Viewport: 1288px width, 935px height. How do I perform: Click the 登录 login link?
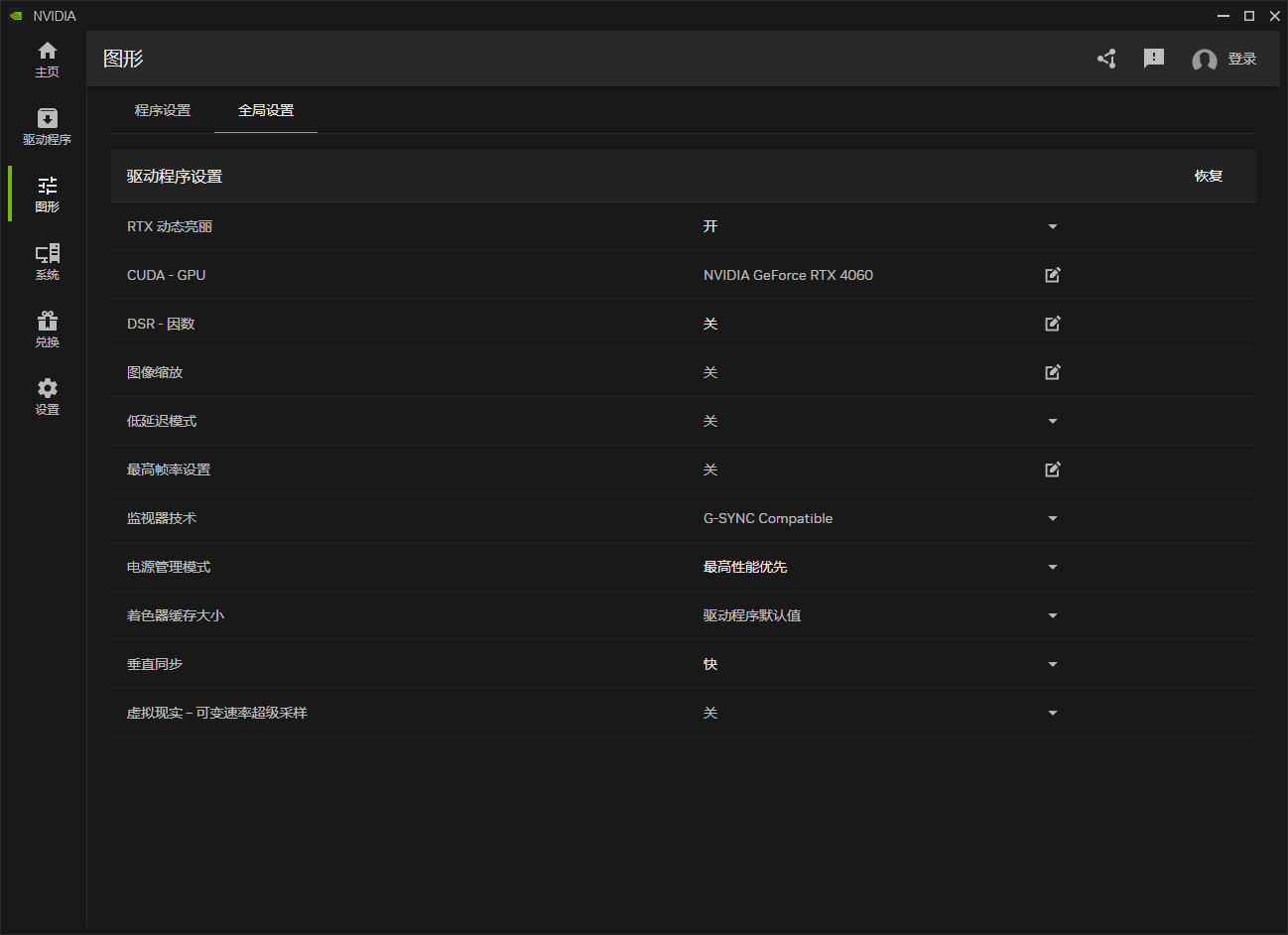[1242, 59]
